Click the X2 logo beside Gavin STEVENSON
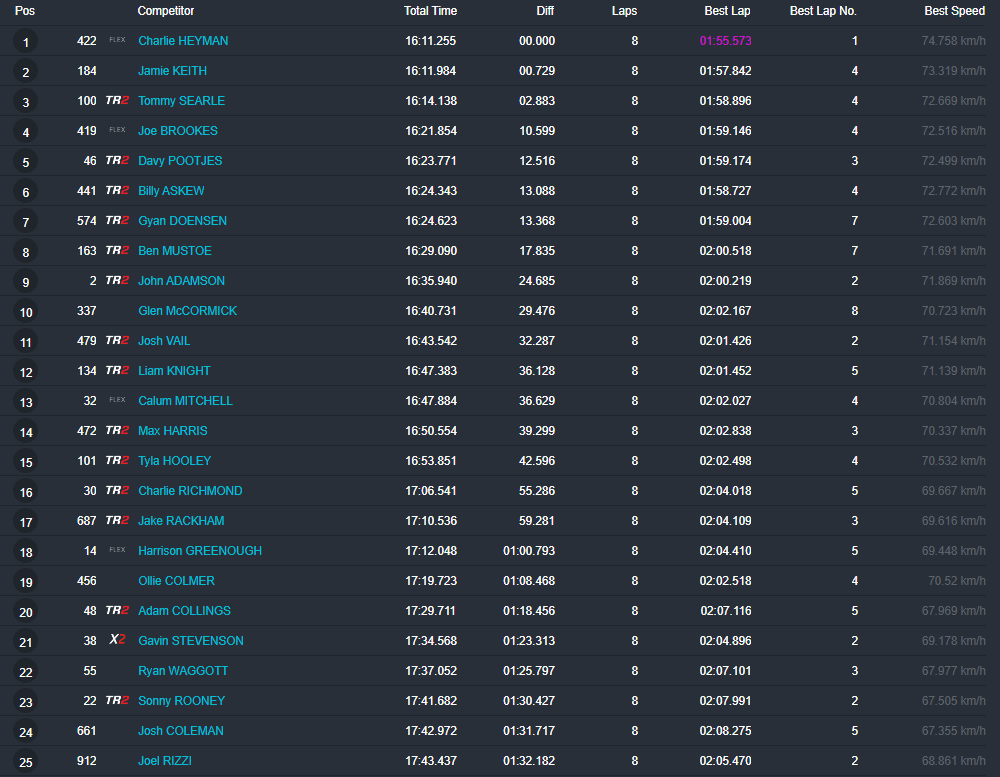 point(117,641)
